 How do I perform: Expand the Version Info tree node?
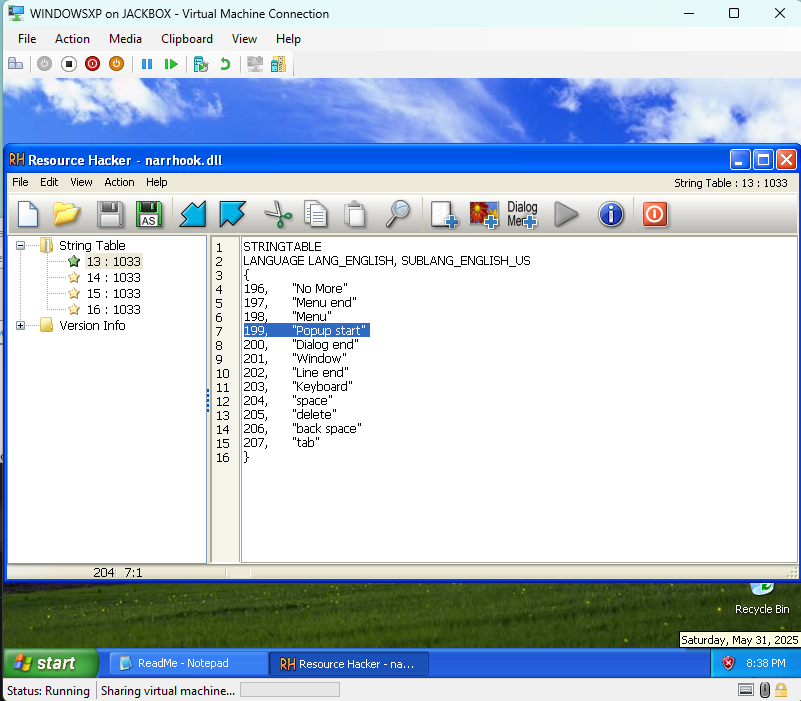coord(21,325)
